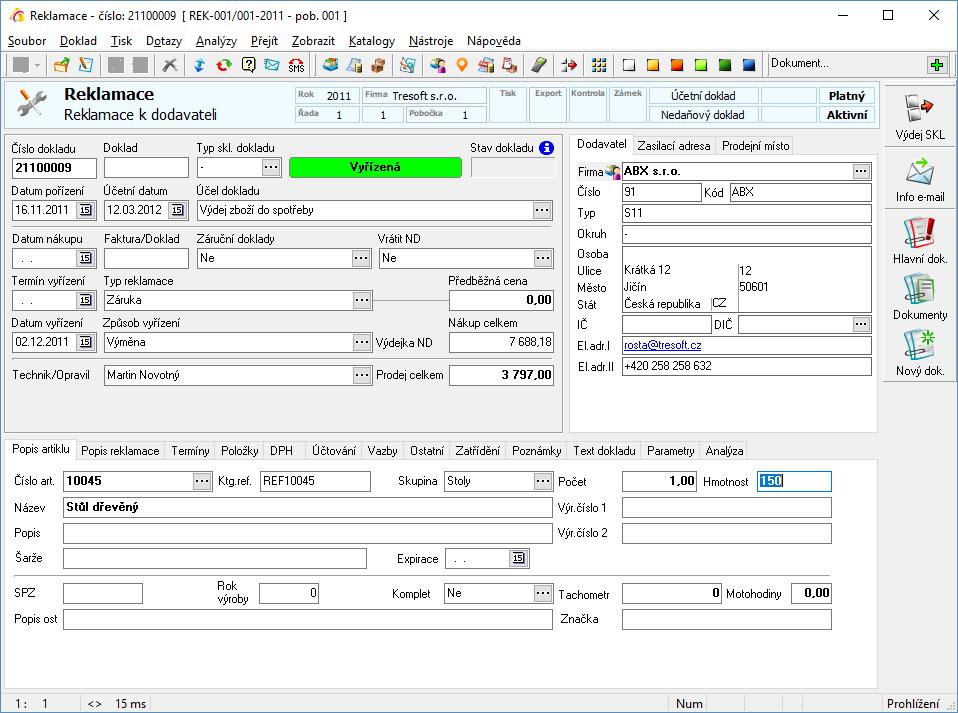Click the Nedaňový doklad header button
The height and width of the screenshot is (713, 958).
703,115
